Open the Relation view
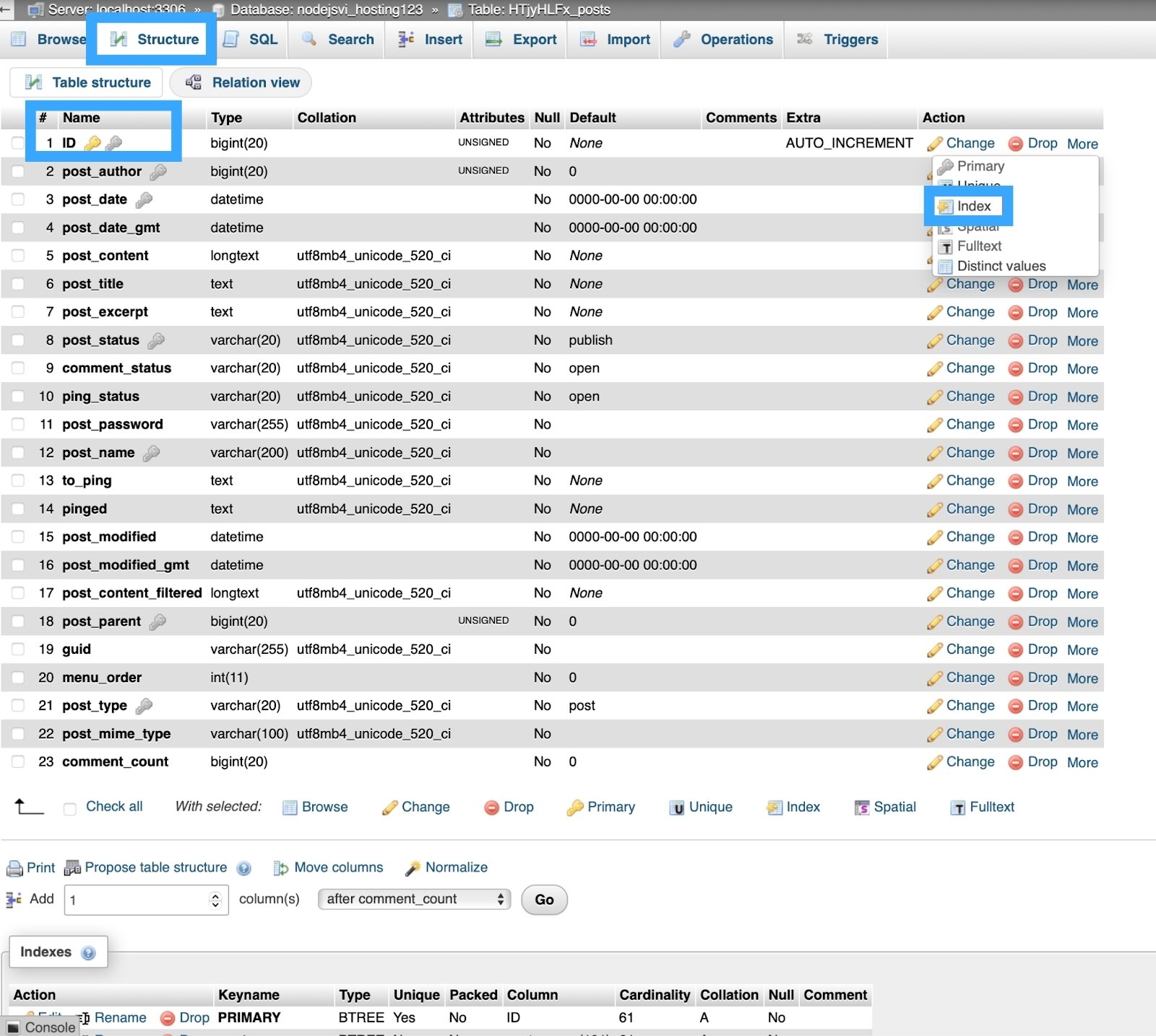 tap(241, 82)
